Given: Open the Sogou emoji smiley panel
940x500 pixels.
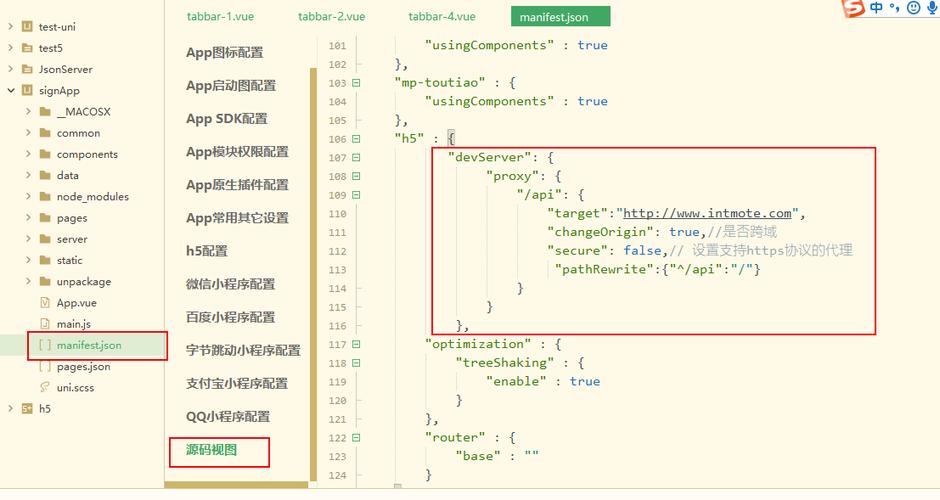Looking at the screenshot, I should pyautogui.click(x=914, y=8).
